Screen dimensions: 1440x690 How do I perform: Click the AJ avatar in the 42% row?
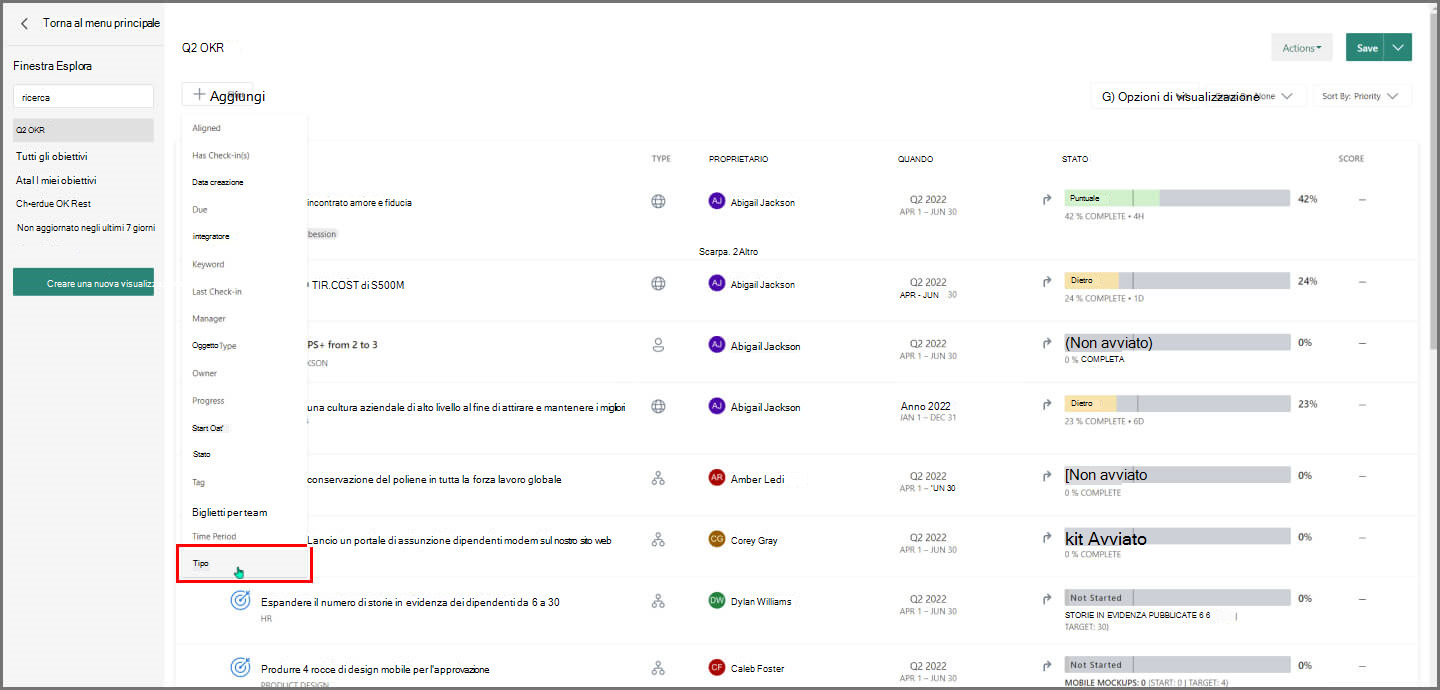tap(716, 201)
